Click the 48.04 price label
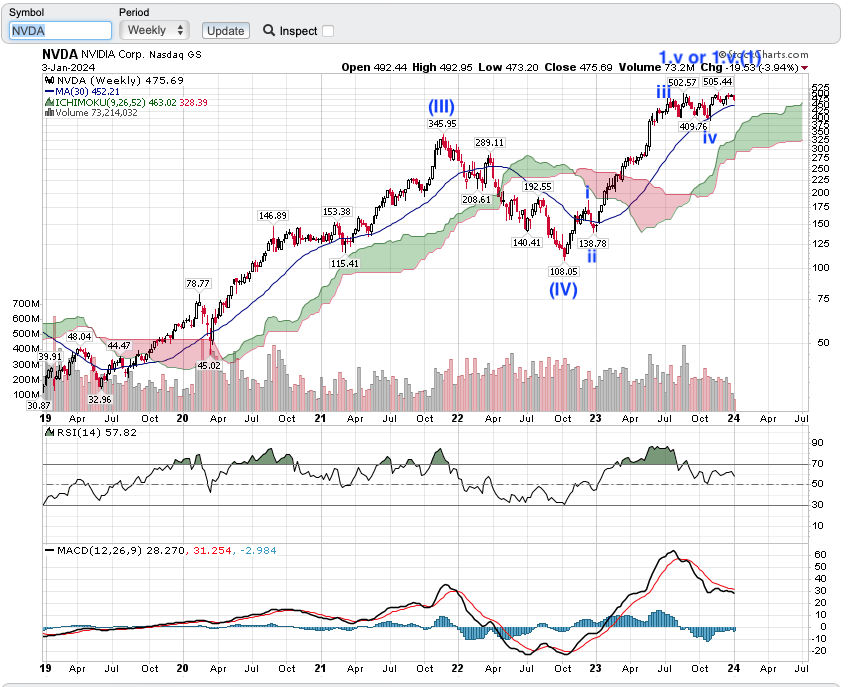849x687 pixels. point(79,337)
